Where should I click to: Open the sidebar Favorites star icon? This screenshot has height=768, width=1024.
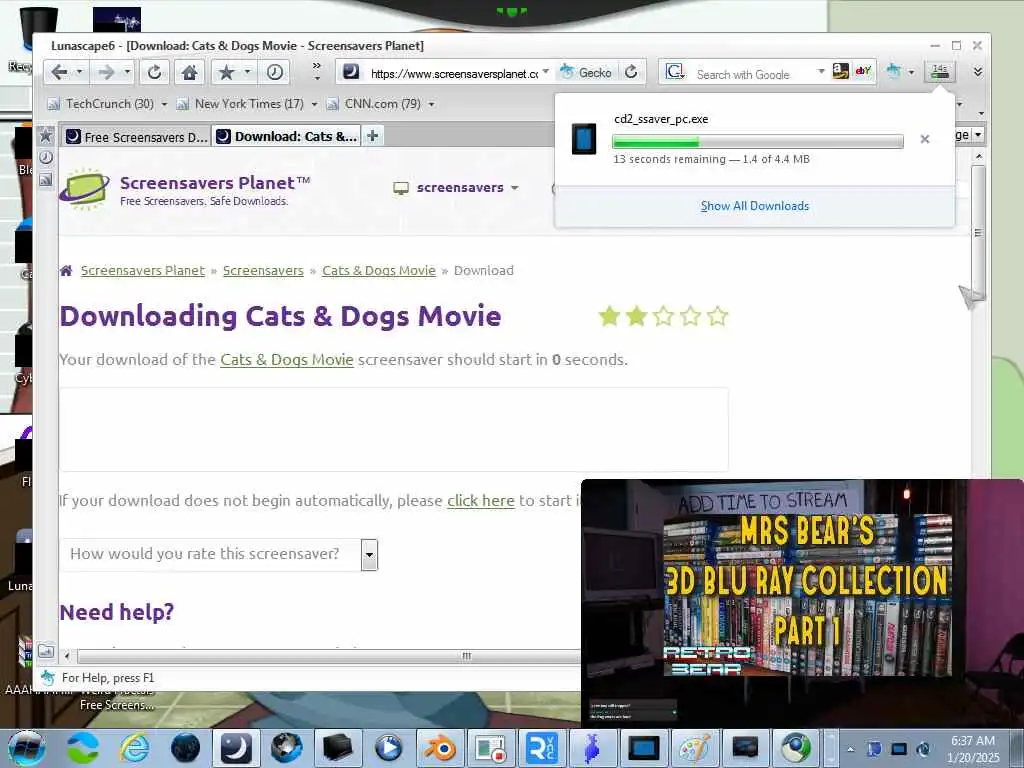(46, 136)
